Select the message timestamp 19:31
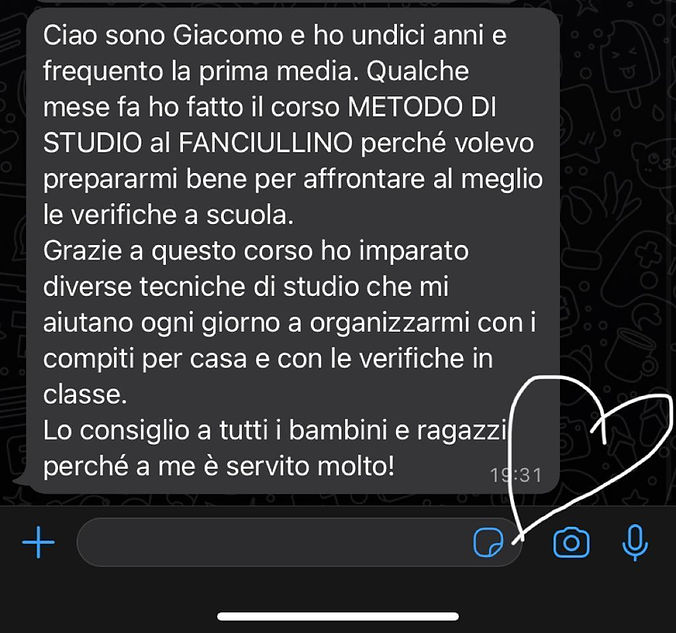 (516, 476)
